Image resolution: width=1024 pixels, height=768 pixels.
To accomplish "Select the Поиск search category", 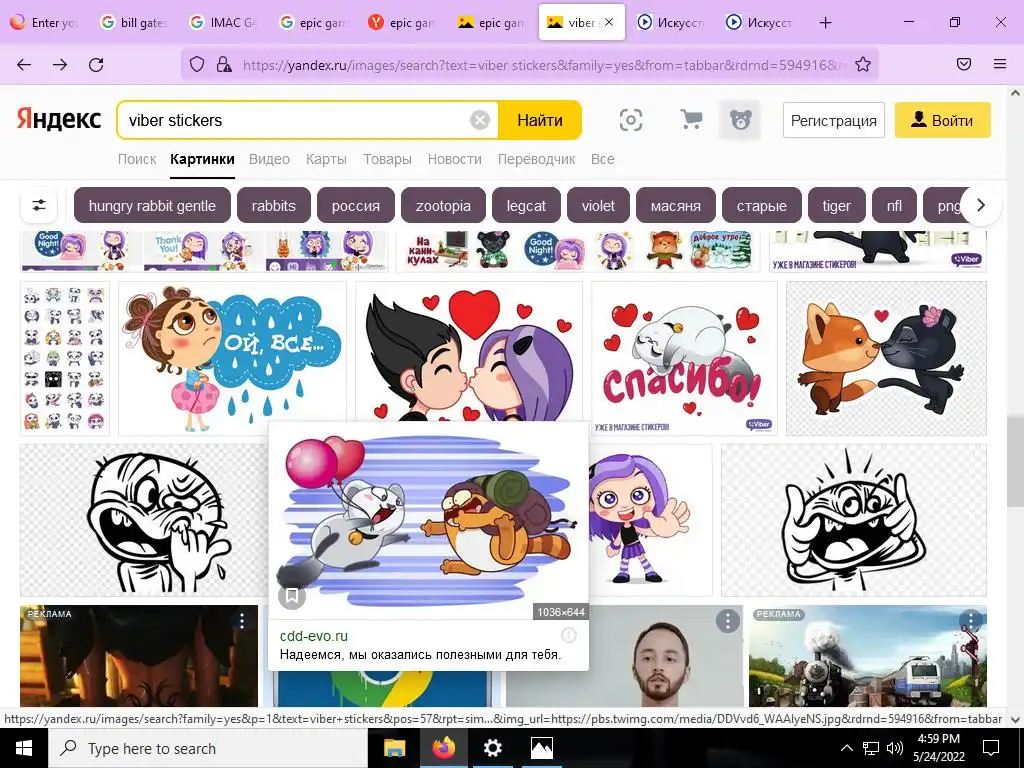I will point(136,159).
